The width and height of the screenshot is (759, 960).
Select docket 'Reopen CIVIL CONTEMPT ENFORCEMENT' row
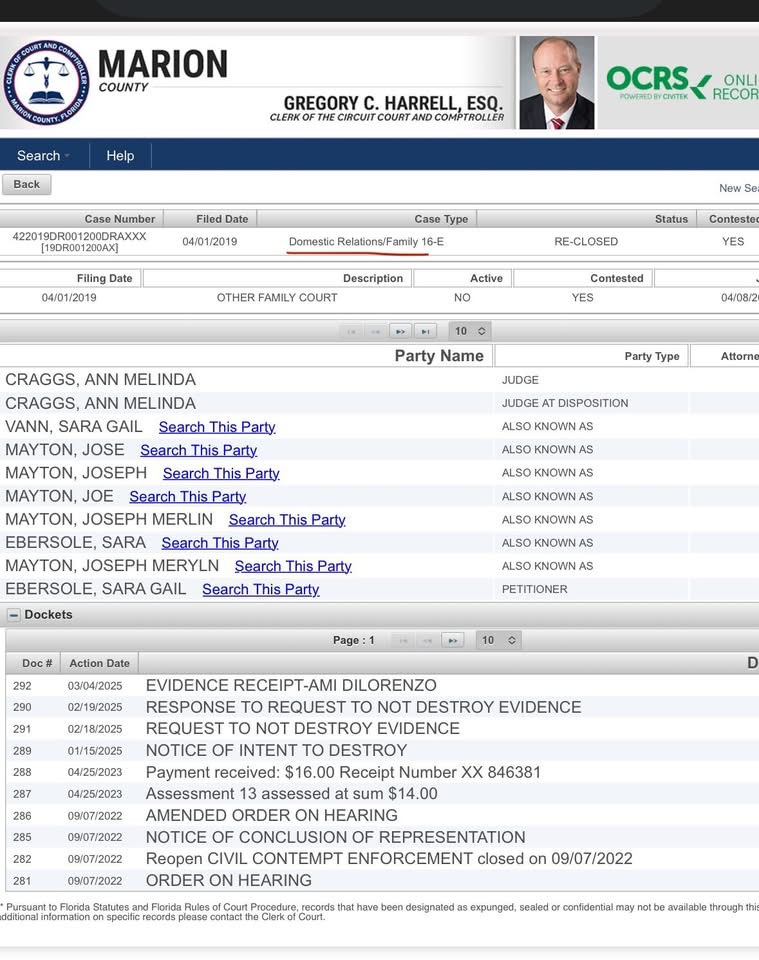point(389,859)
